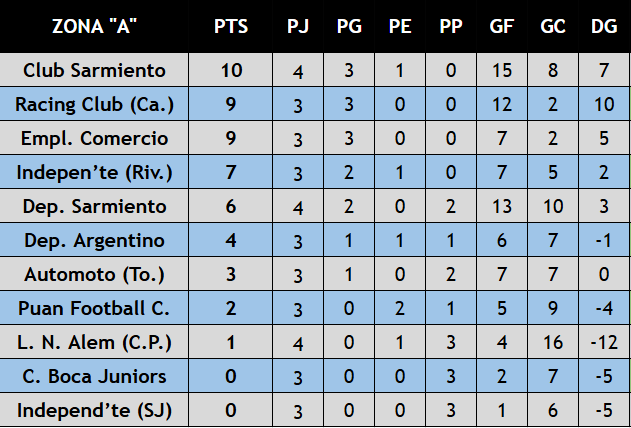Click the ZONA "A" header cell
Image resolution: width=631 pixels, height=428 pixels.
94,26
